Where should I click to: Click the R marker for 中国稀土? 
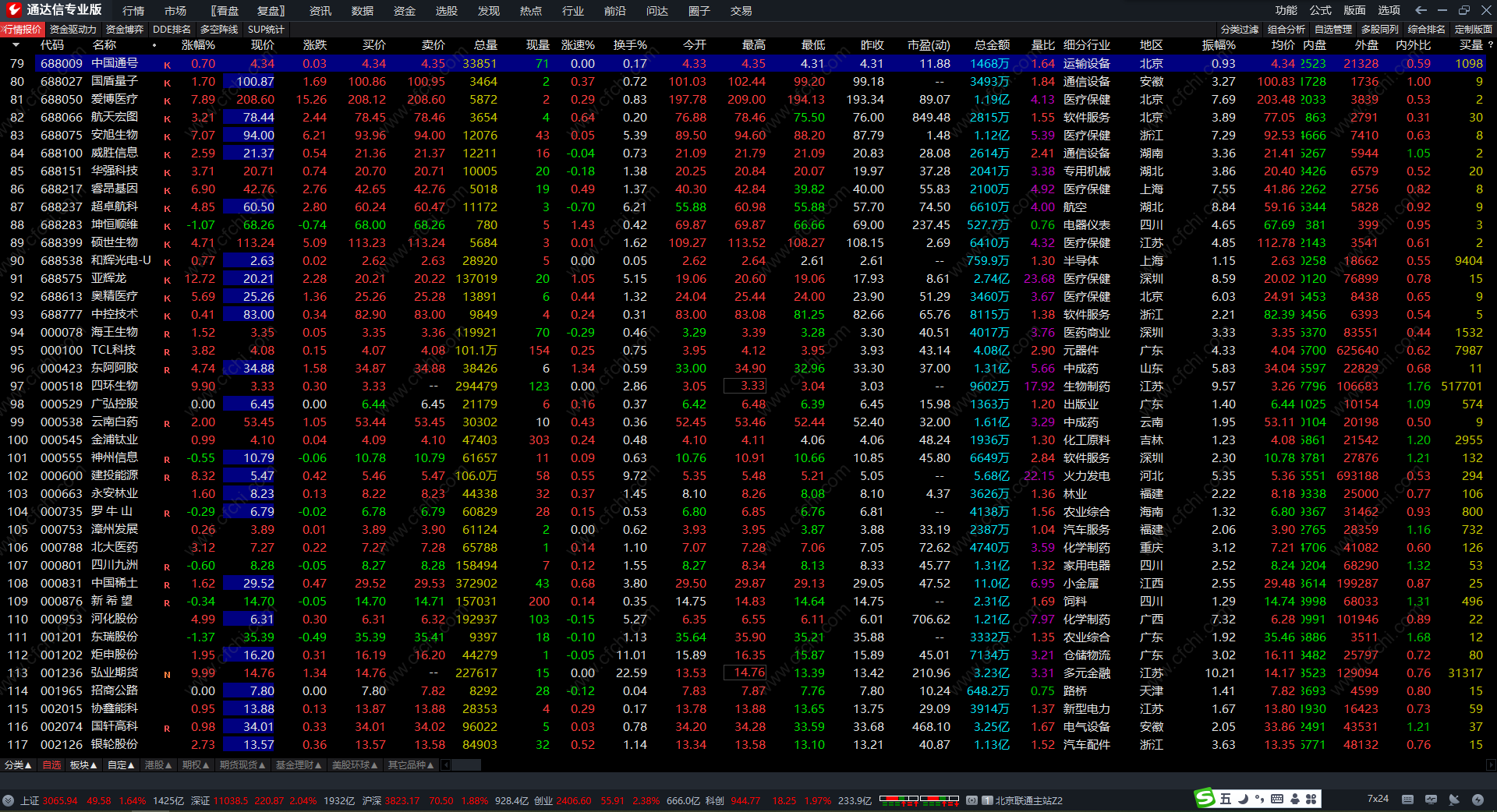(167, 584)
